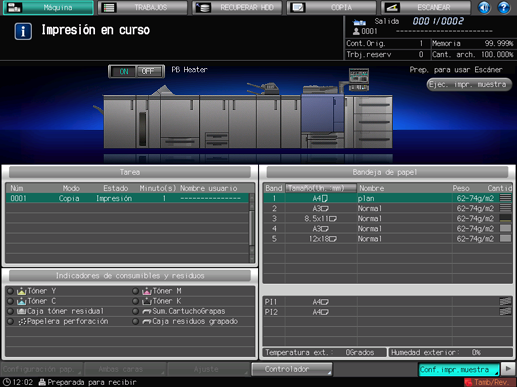The width and height of the screenshot is (517, 387).
Task: Click Configuración pap. button
Action: pyautogui.click(x=42, y=369)
